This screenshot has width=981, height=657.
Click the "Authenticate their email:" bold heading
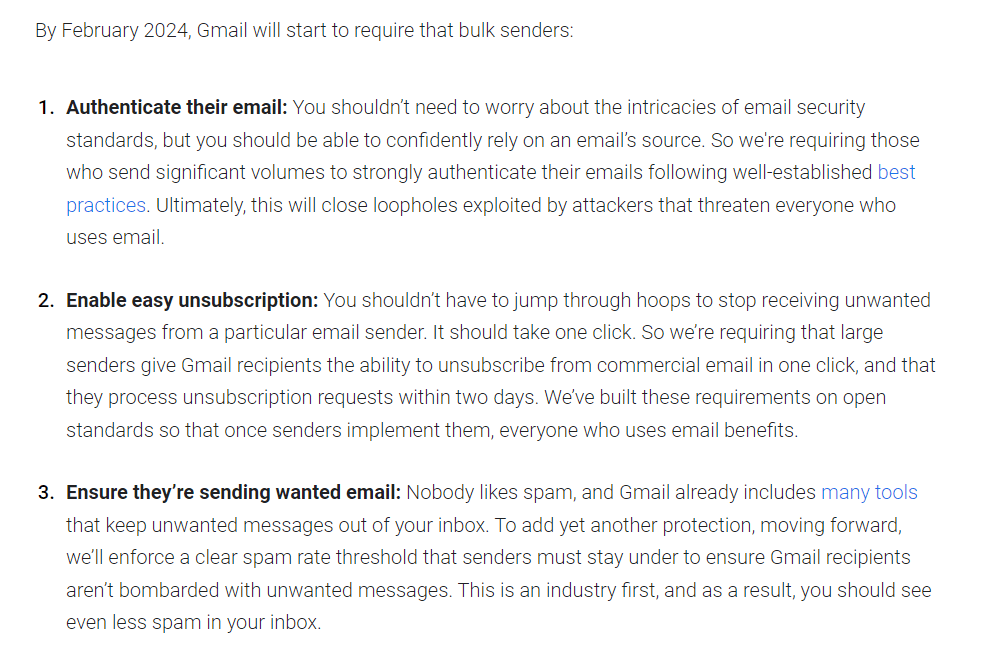[177, 107]
